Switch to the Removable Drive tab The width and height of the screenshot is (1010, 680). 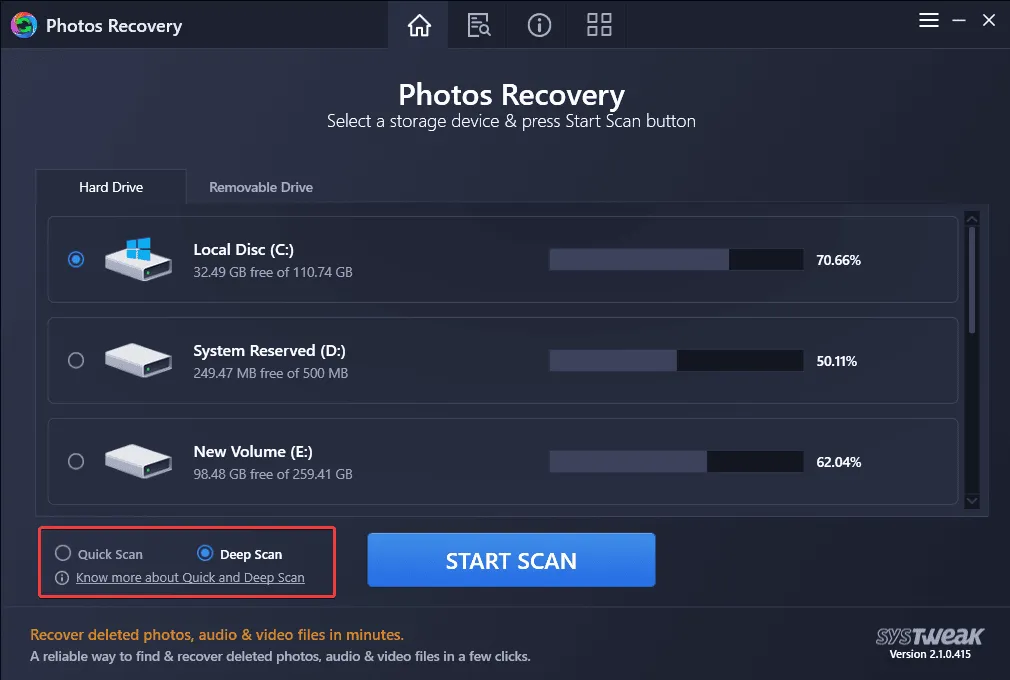pos(261,187)
